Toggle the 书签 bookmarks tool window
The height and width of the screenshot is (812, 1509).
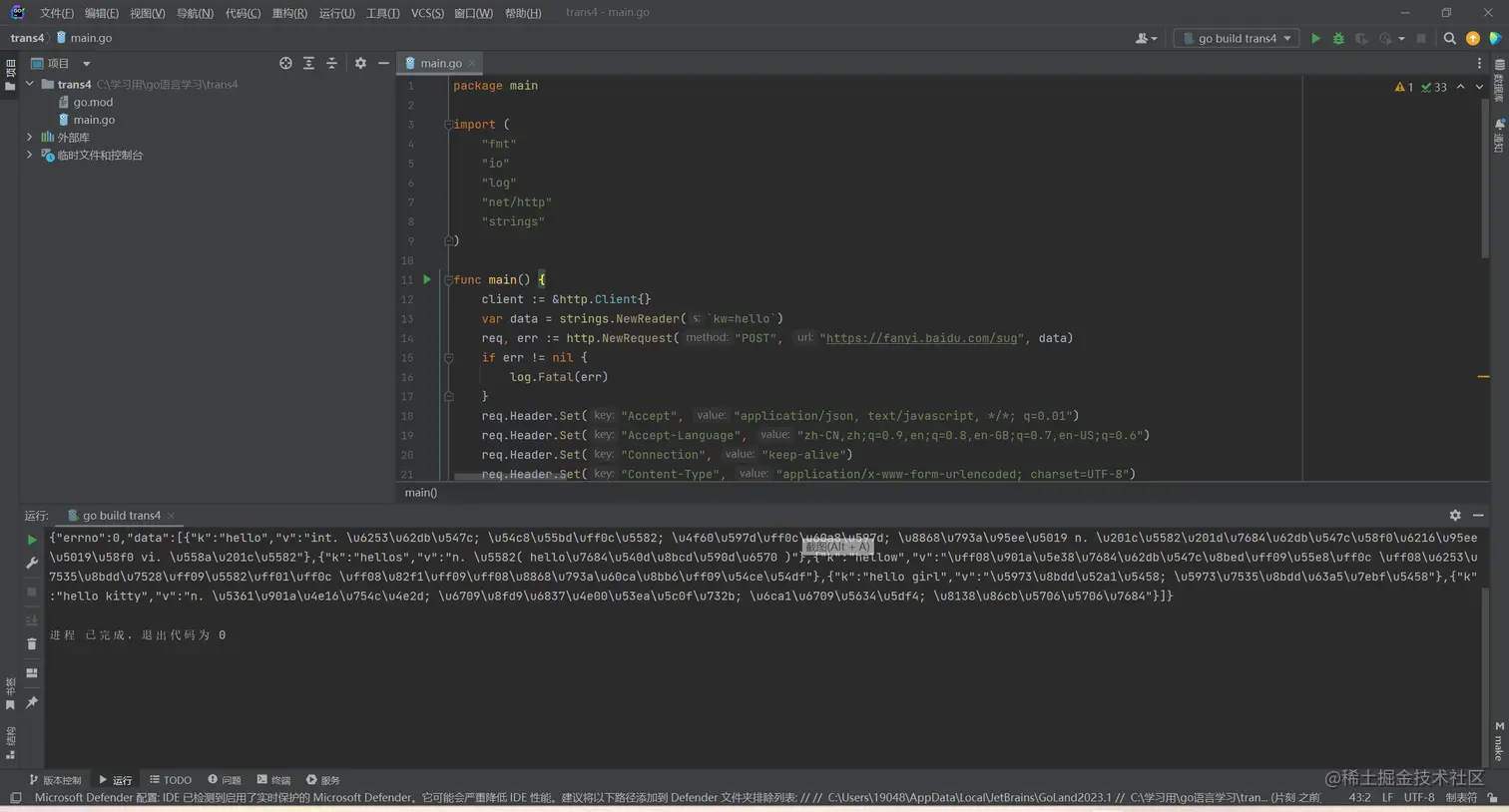(11, 693)
